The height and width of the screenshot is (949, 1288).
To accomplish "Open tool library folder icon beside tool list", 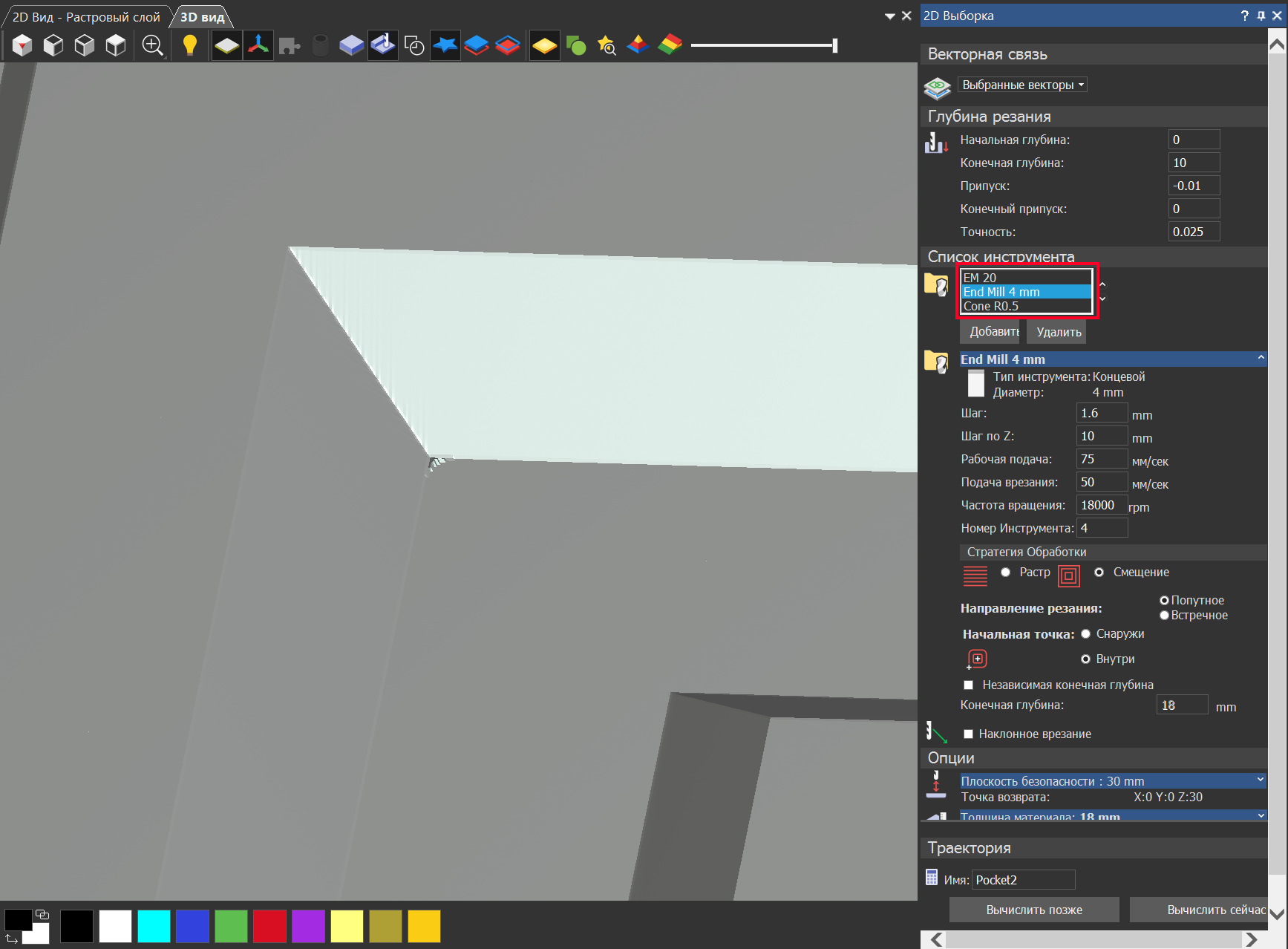I will coord(936,284).
